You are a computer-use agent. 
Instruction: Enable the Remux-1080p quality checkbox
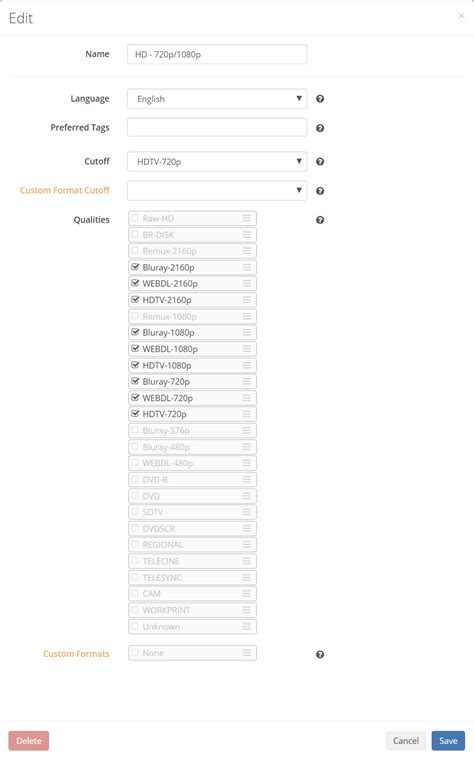click(135, 316)
